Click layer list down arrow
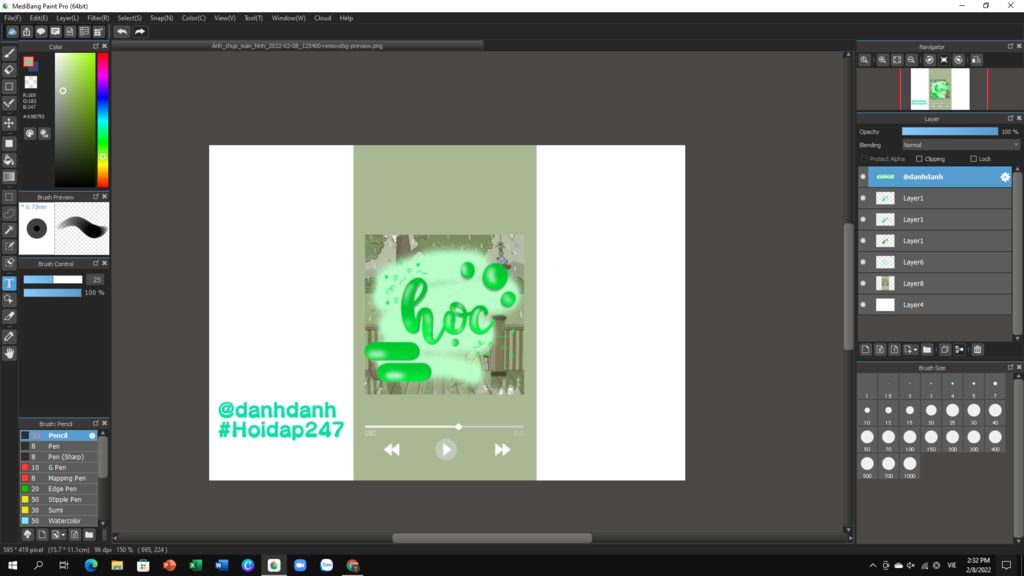This screenshot has height=576, width=1024. (x=1017, y=337)
